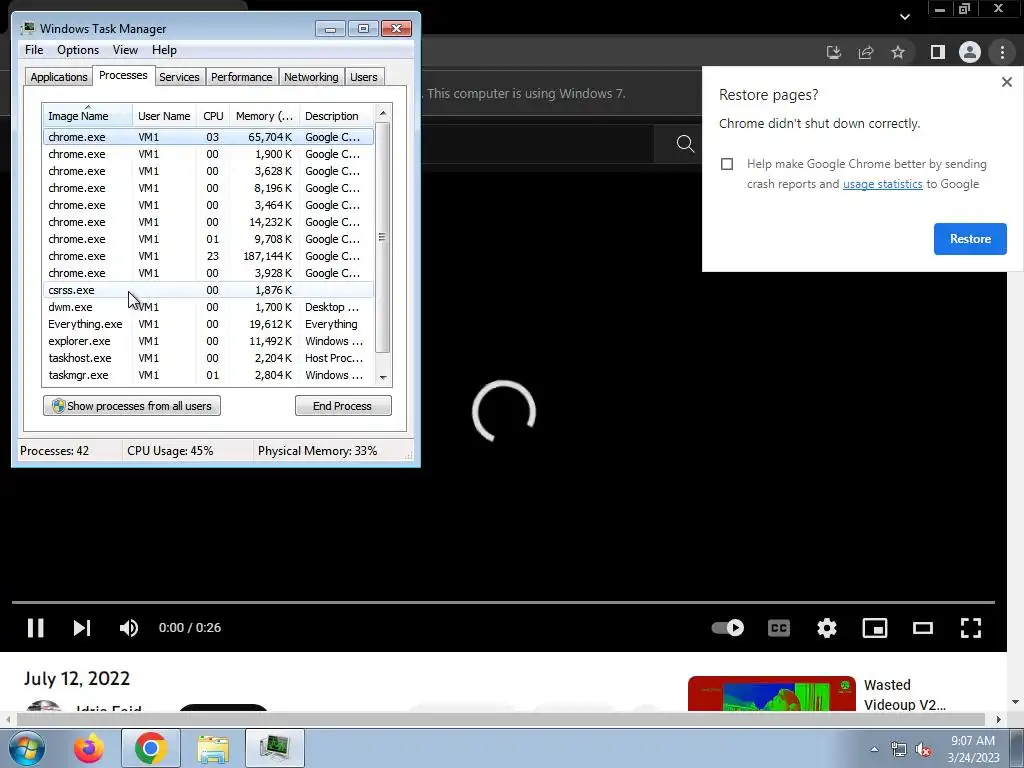Open Chrome three-dot menu

pyautogui.click(x=1002, y=52)
